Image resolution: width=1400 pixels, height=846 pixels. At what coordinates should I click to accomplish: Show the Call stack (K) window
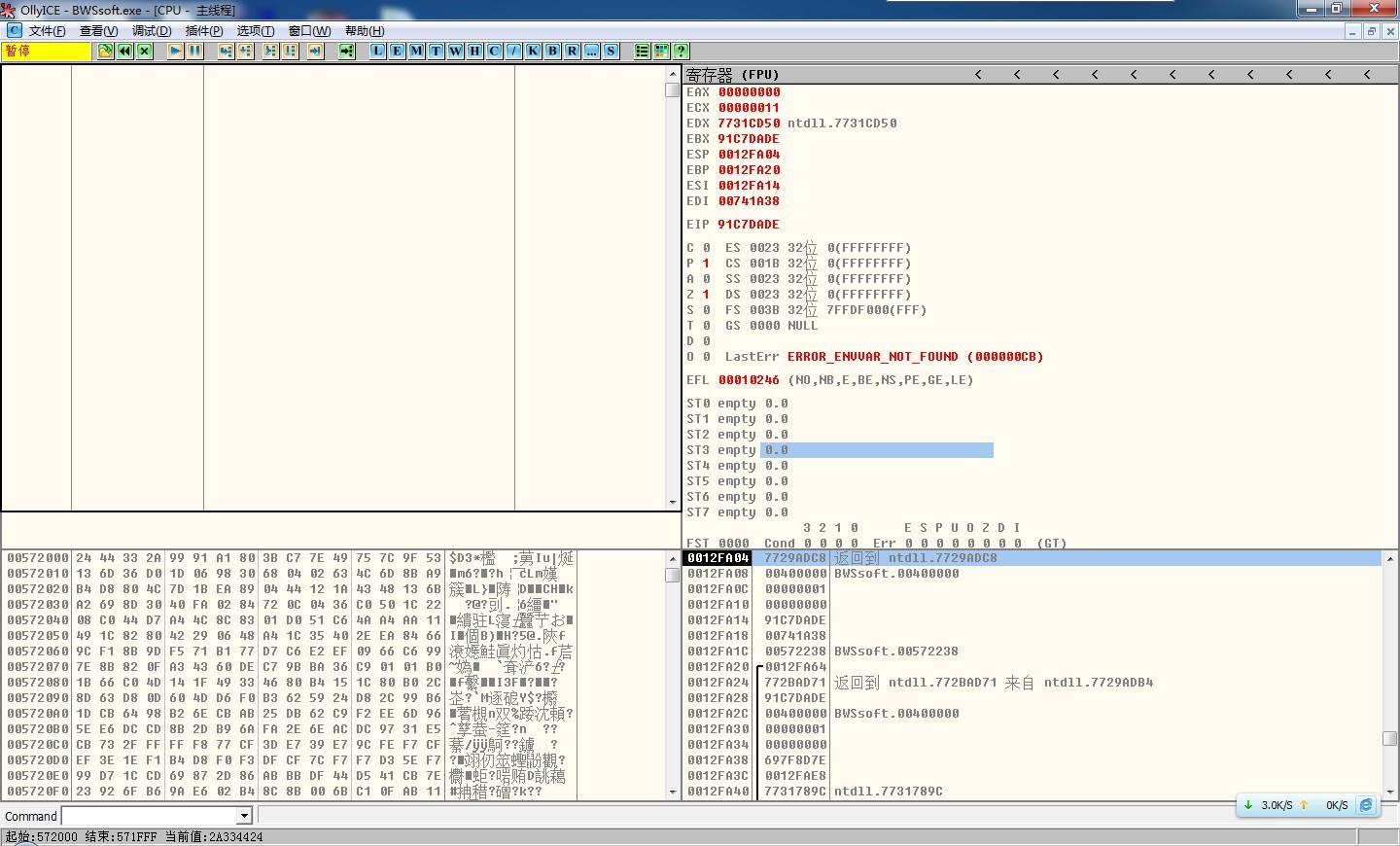pyautogui.click(x=533, y=52)
